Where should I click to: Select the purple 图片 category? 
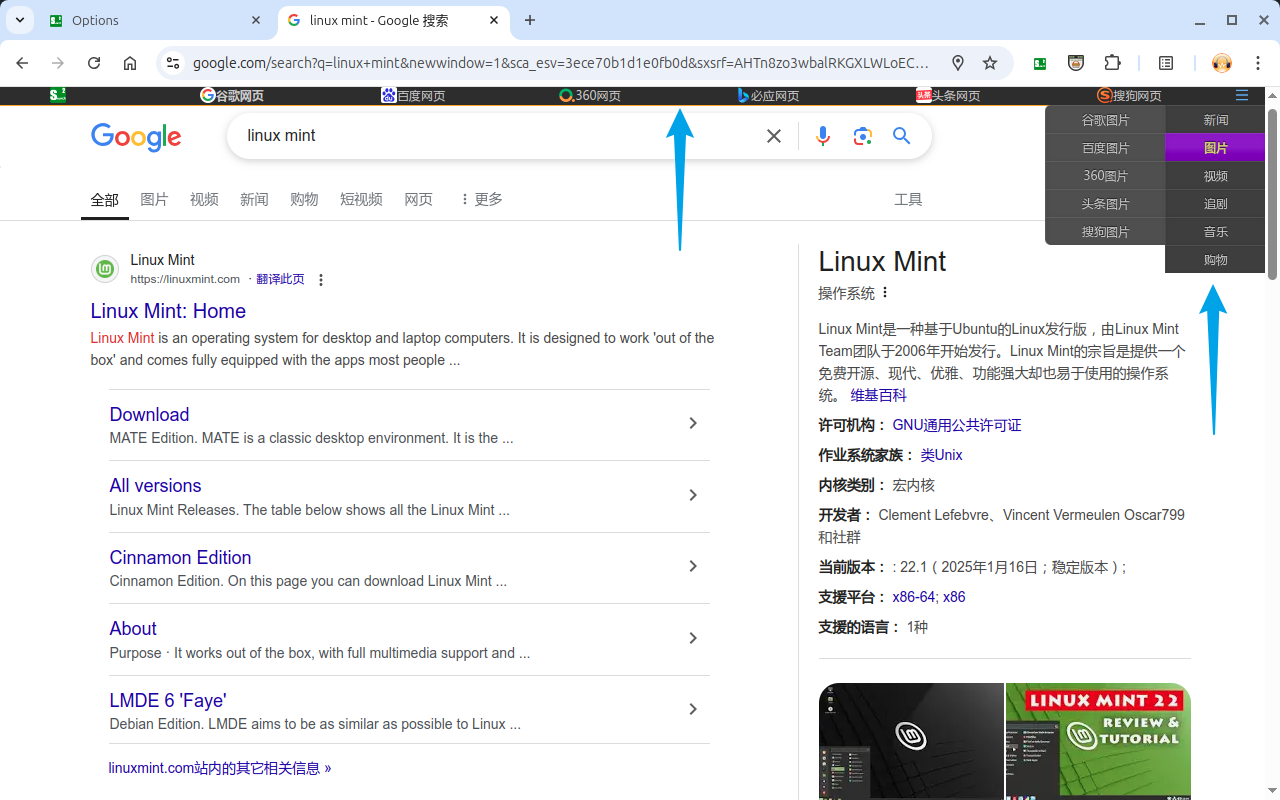[1215, 148]
